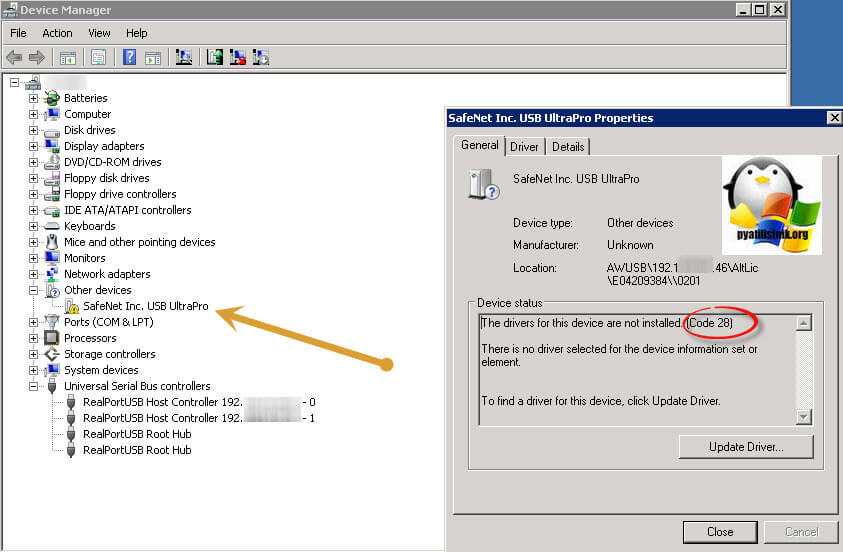This screenshot has height=552, width=843.
Task: Click the Uninstall device toolbar icon
Action: point(238,57)
